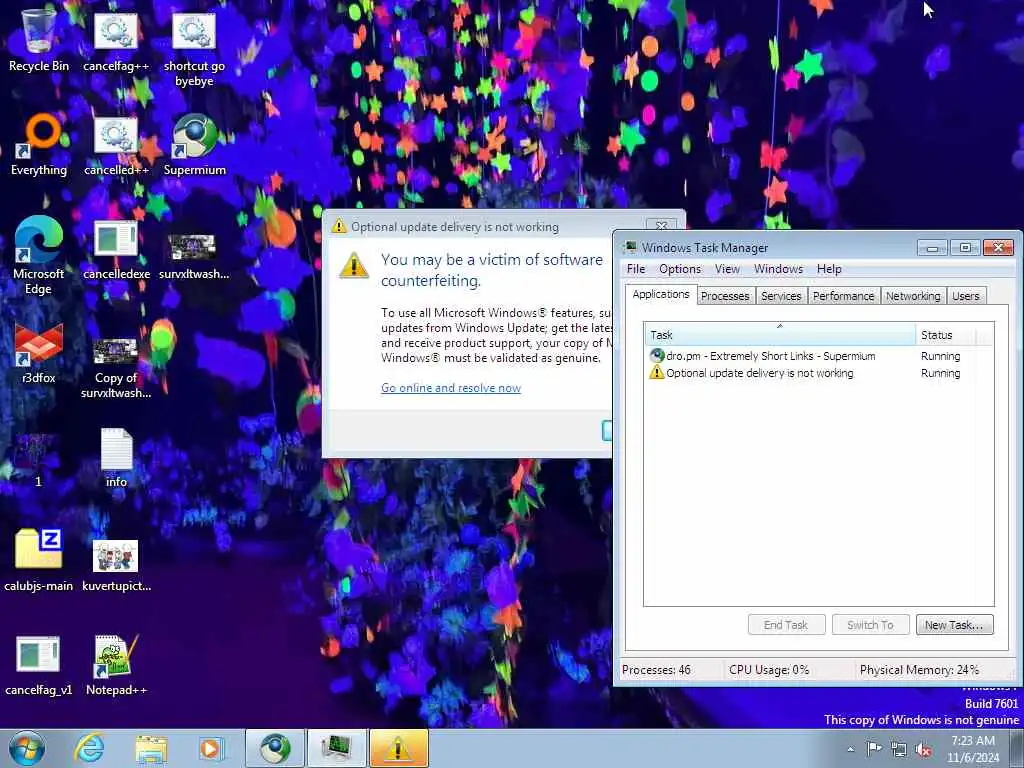The image size is (1024, 768).
Task: Select the survxltwash... image file icon
Action: tap(194, 256)
